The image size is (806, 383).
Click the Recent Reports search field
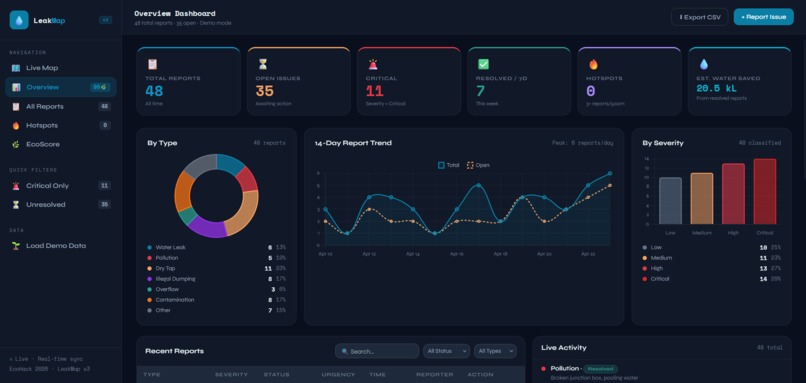point(377,351)
